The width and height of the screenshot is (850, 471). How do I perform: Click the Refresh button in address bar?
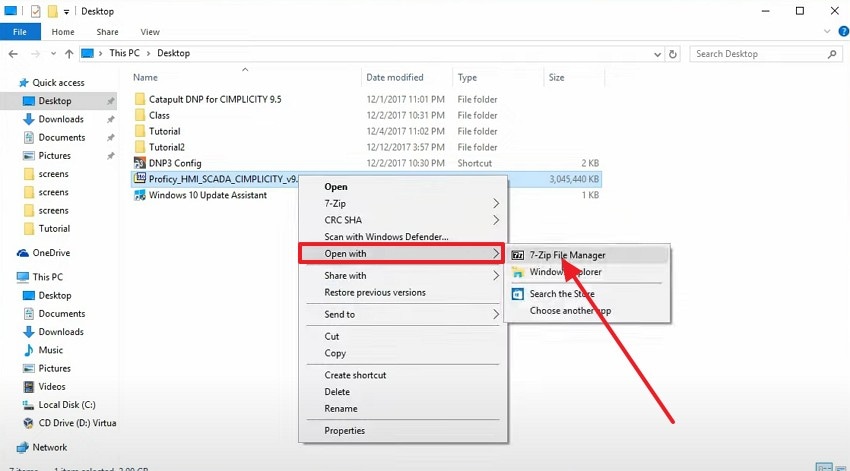pyautogui.click(x=673, y=54)
